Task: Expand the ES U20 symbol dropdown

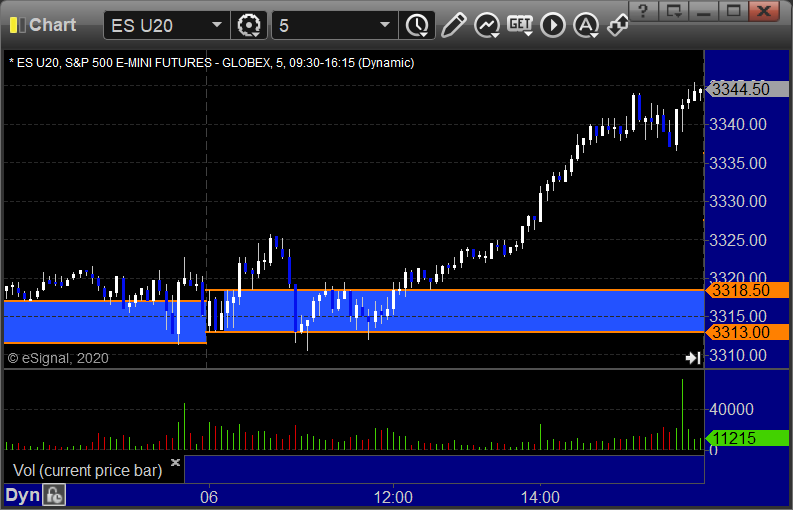Action: 216,25
